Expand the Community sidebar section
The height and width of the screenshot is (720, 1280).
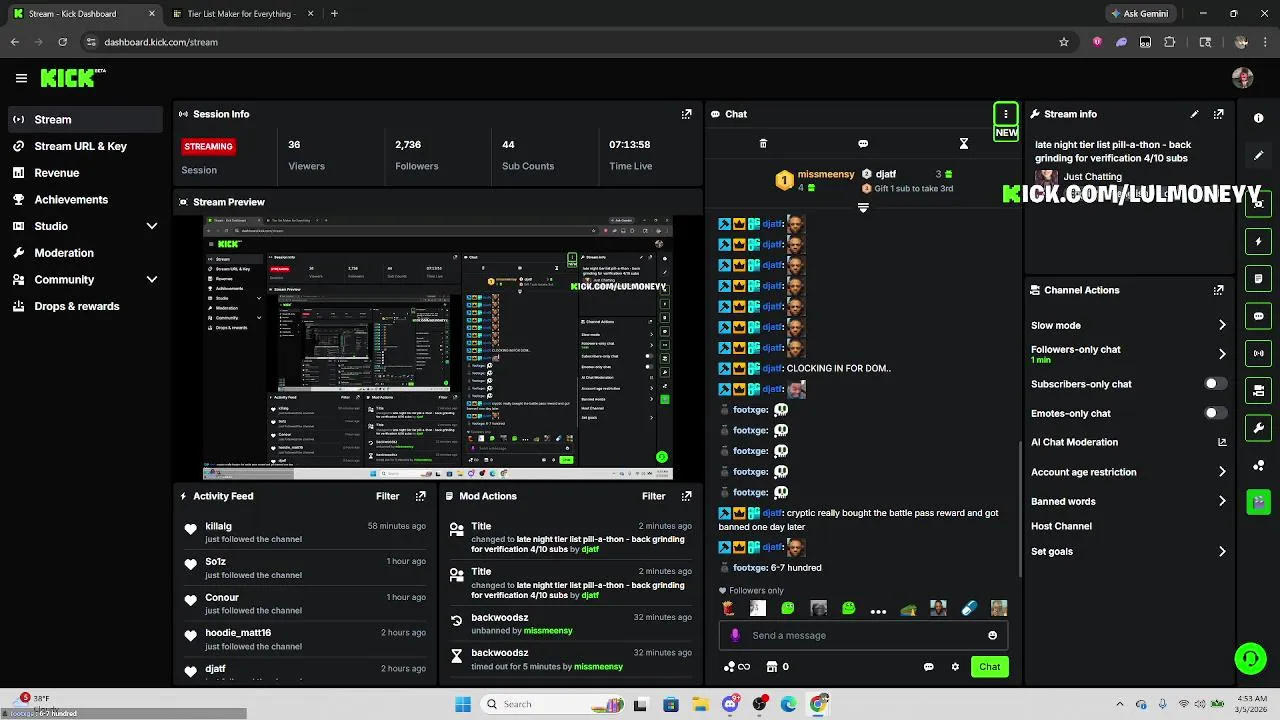pyautogui.click(x=152, y=280)
